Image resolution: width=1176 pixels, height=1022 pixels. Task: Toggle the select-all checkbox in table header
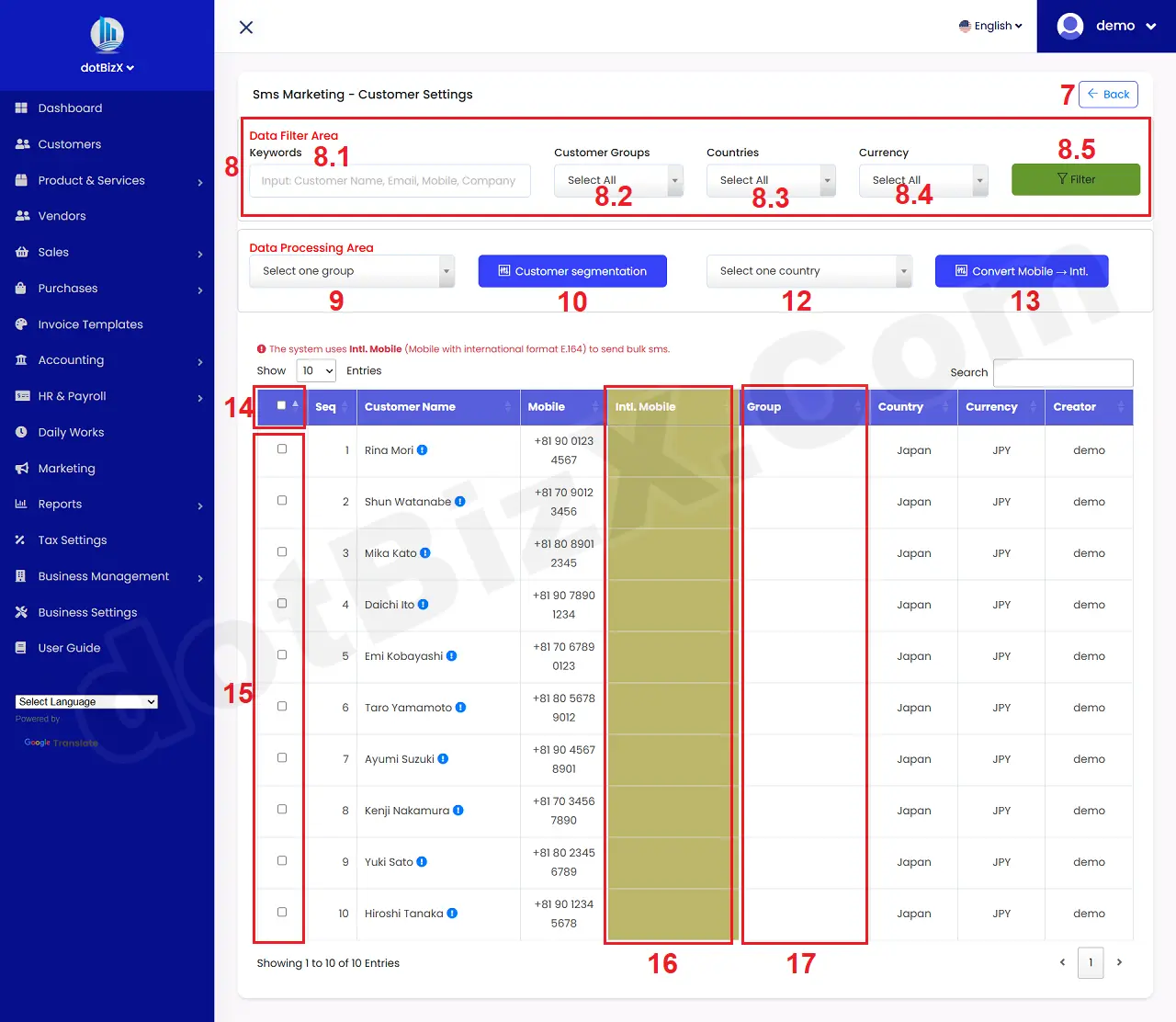[281, 406]
